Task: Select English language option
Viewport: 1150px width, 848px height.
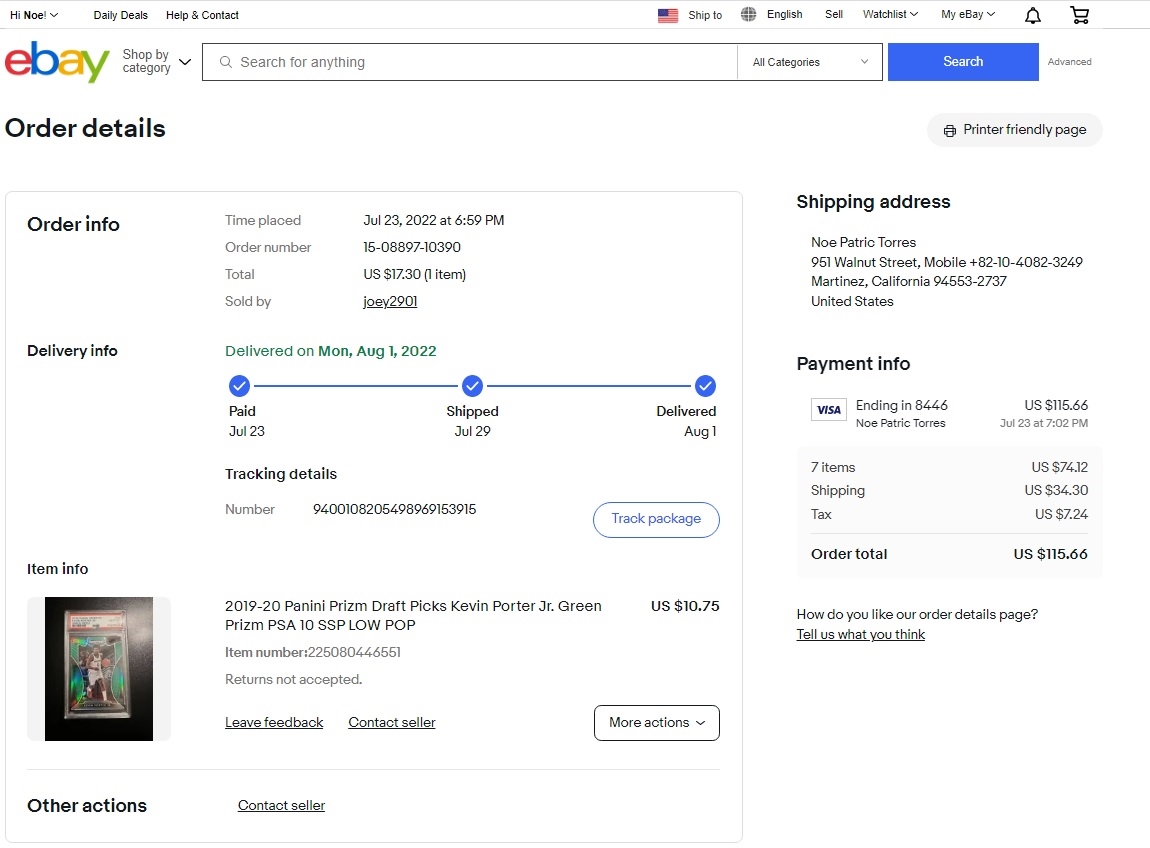Action: (784, 15)
